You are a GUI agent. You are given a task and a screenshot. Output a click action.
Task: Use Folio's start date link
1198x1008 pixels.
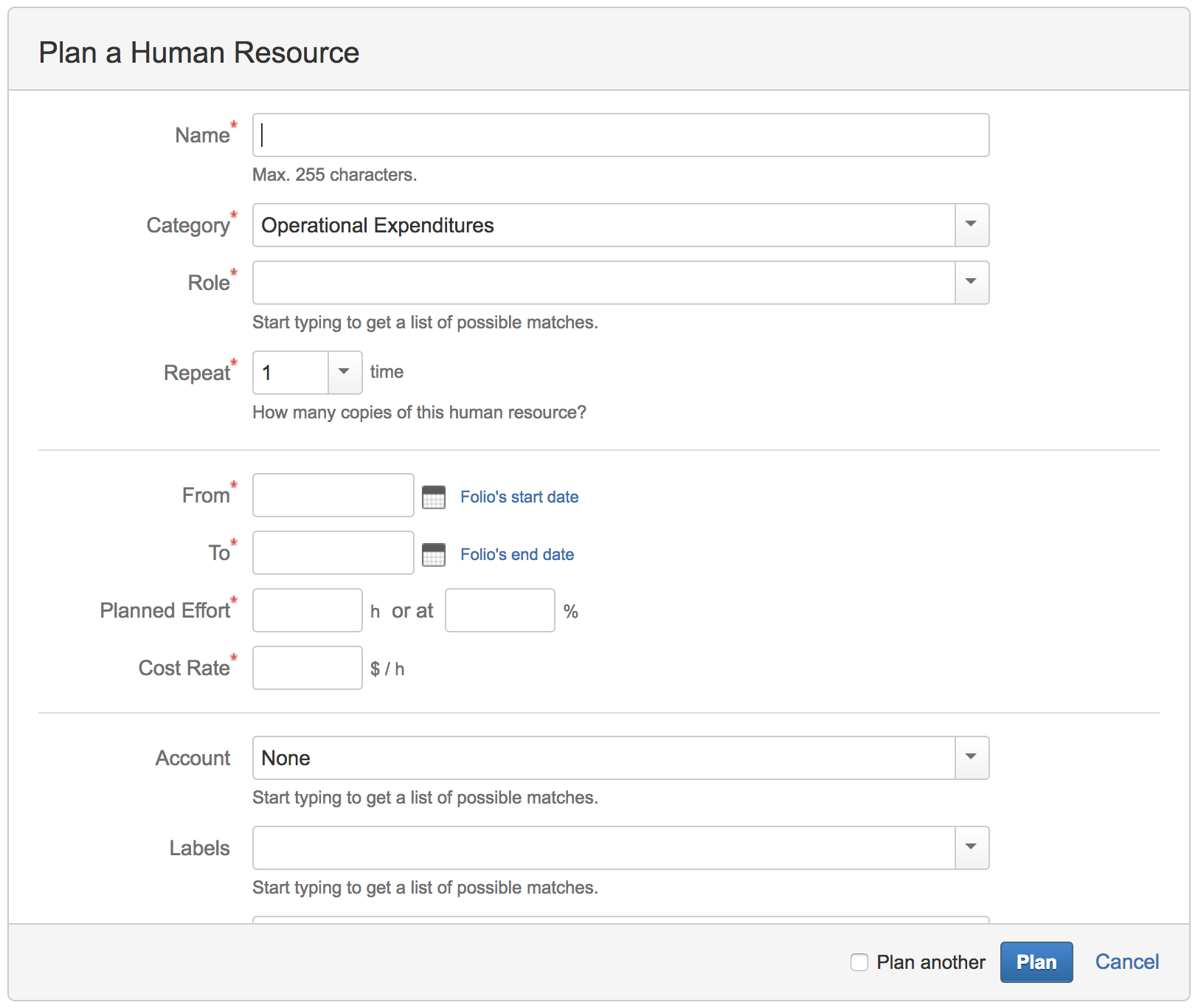(x=519, y=497)
